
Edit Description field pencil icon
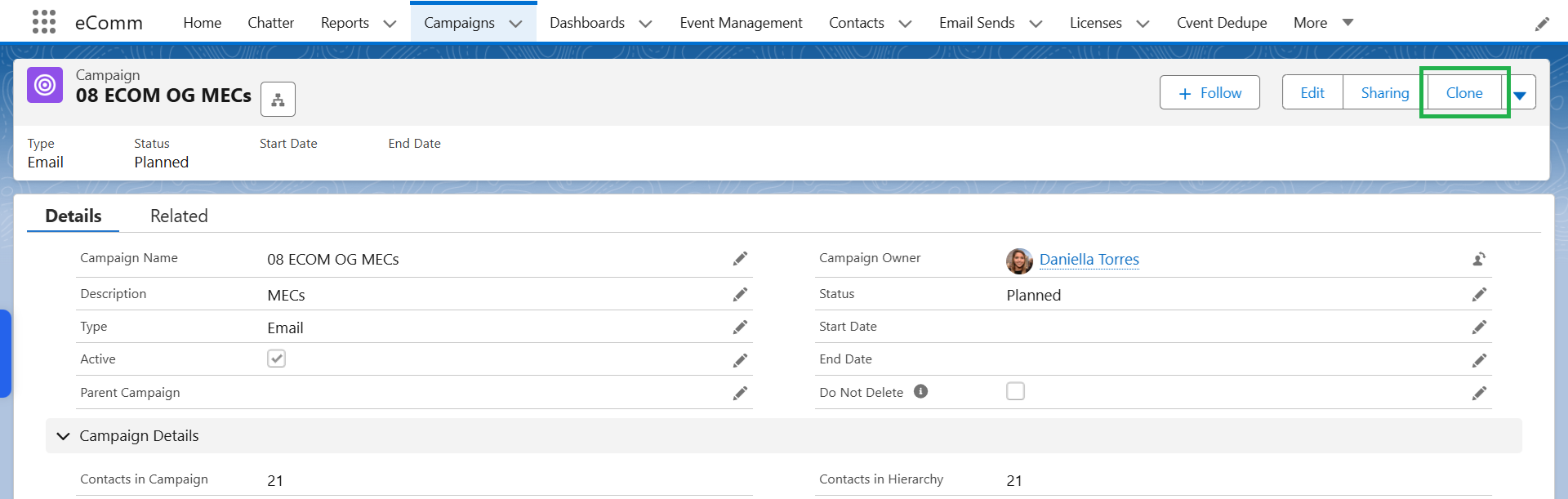pos(740,295)
